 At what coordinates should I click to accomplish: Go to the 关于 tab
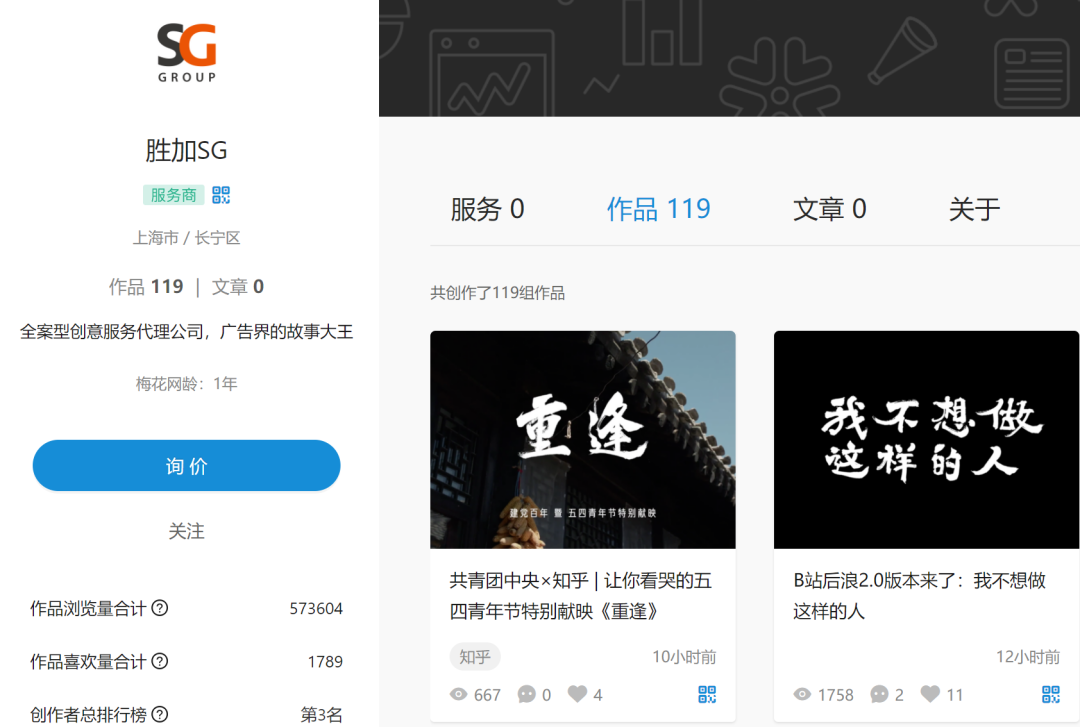[974, 209]
